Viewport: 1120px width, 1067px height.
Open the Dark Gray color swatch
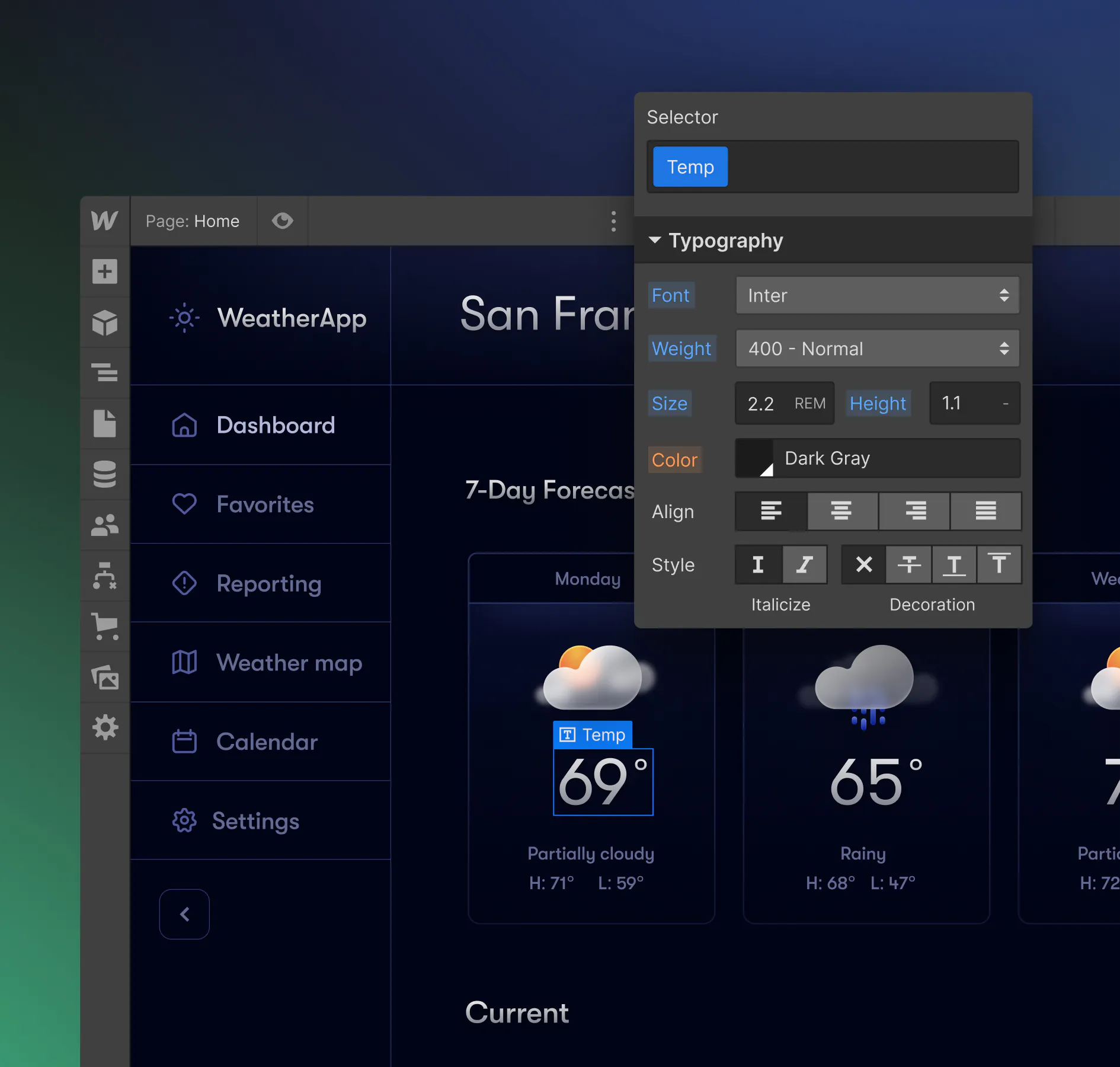[x=753, y=458]
